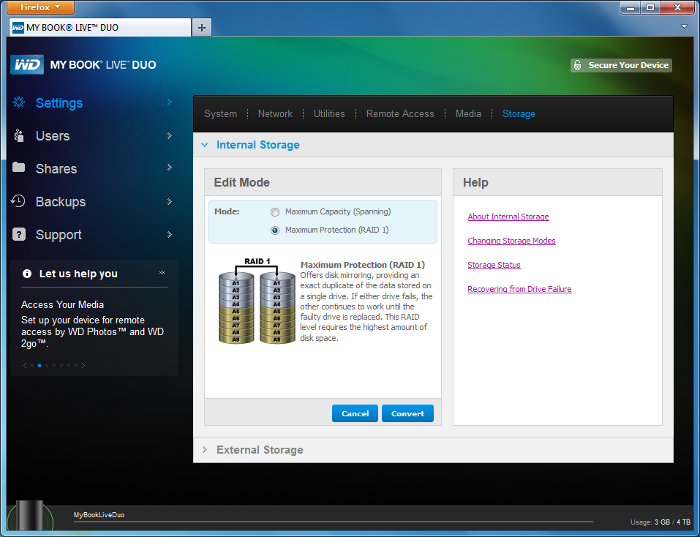Switch to the Media tab
The image size is (700, 537).
pos(468,114)
